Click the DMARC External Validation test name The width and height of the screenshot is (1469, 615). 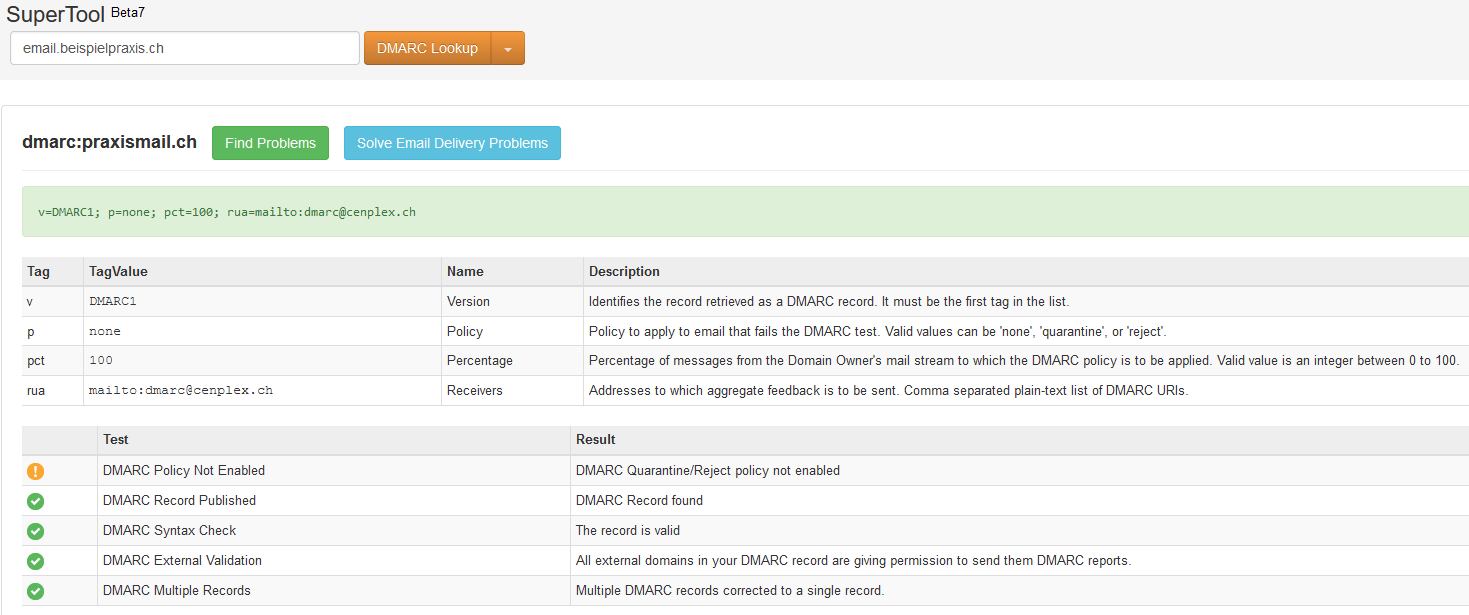click(x=182, y=560)
